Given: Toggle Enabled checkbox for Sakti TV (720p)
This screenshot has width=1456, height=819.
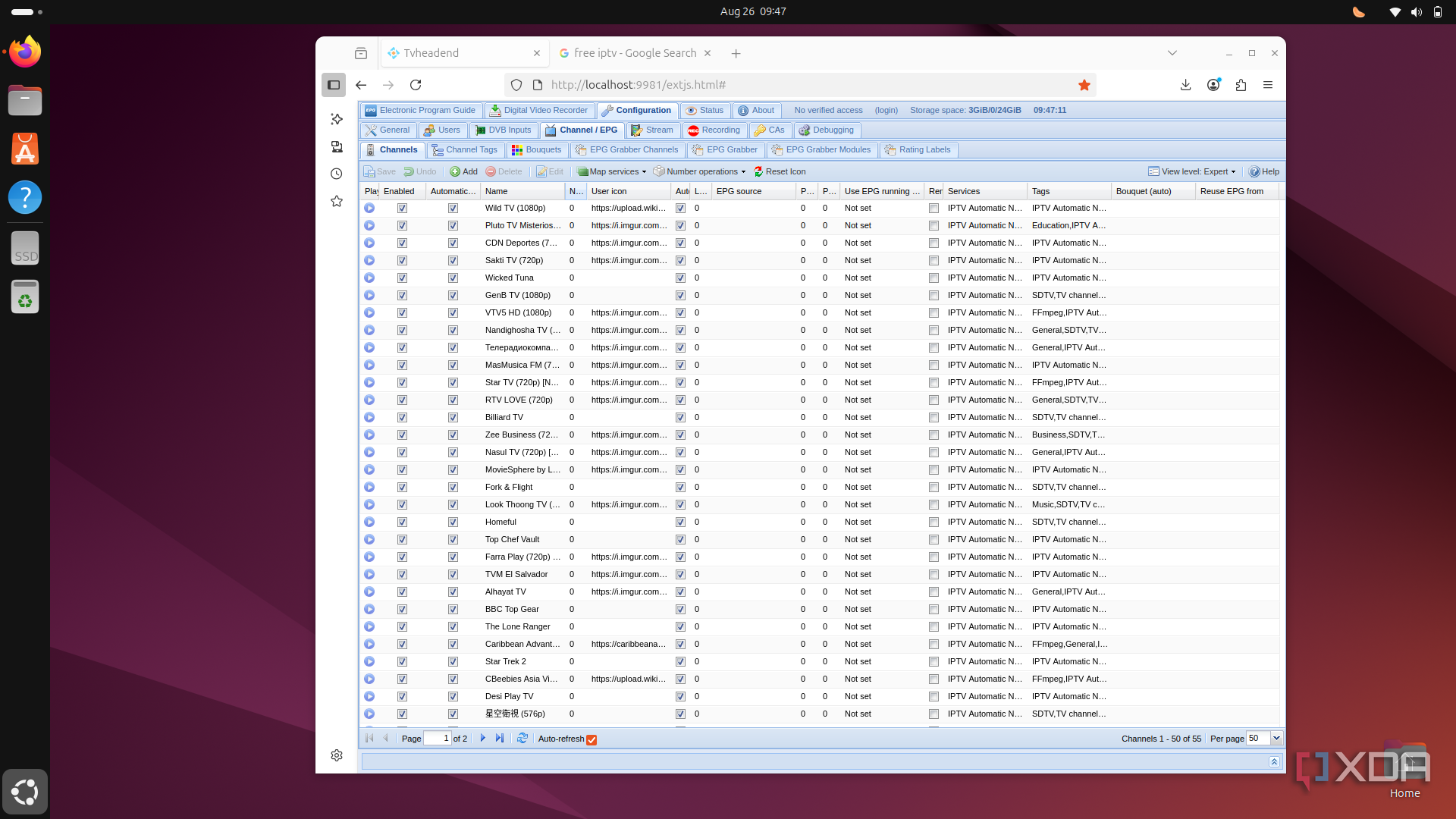Looking at the screenshot, I should click(402, 260).
